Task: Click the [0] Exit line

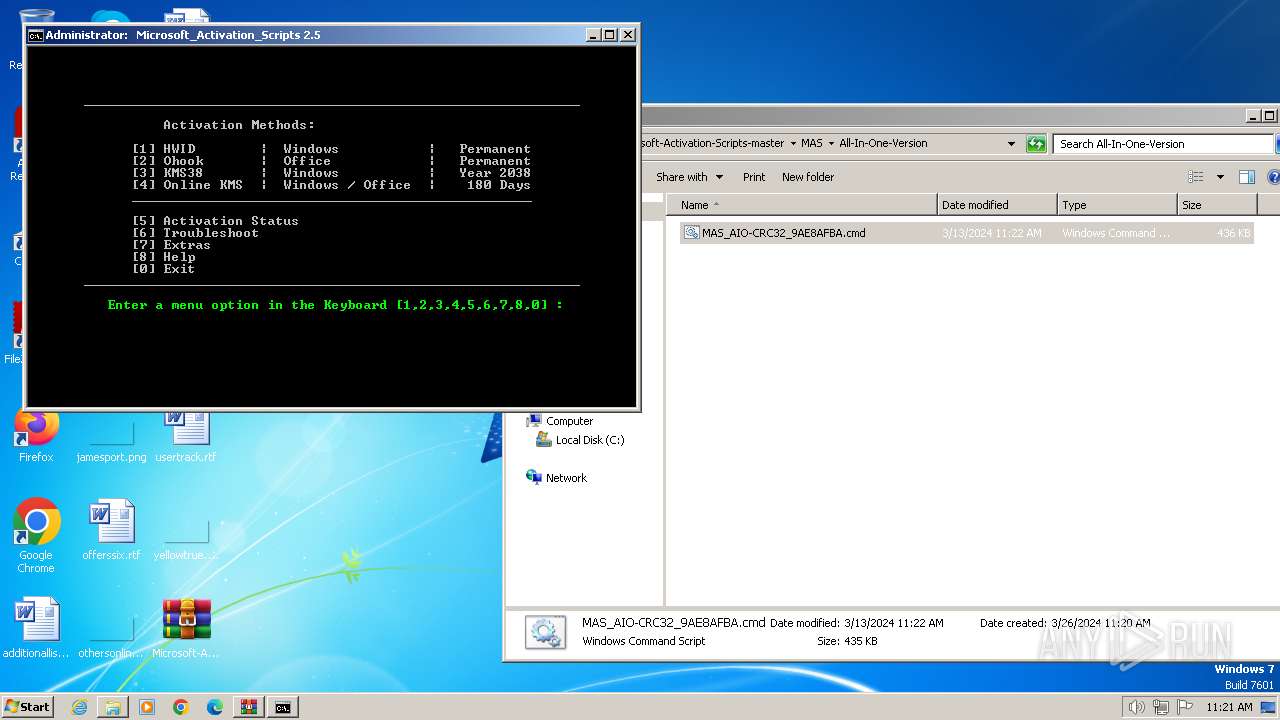Action: tap(163, 269)
